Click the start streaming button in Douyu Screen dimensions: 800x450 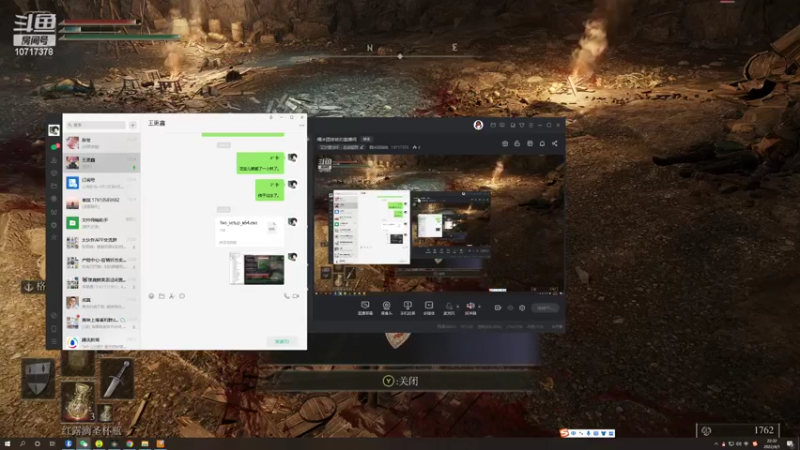pos(544,308)
